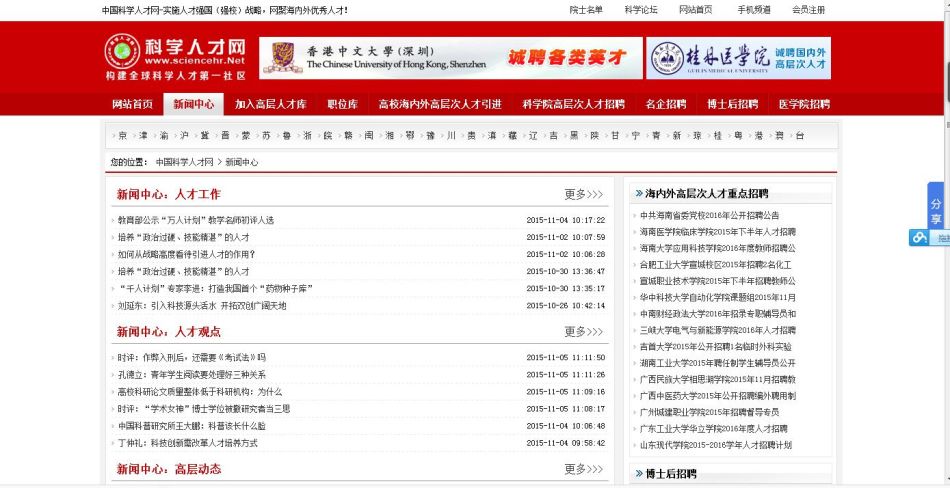Open the 新闻中心：人才观点 section heading
The height and width of the screenshot is (488, 950).
coord(168,332)
